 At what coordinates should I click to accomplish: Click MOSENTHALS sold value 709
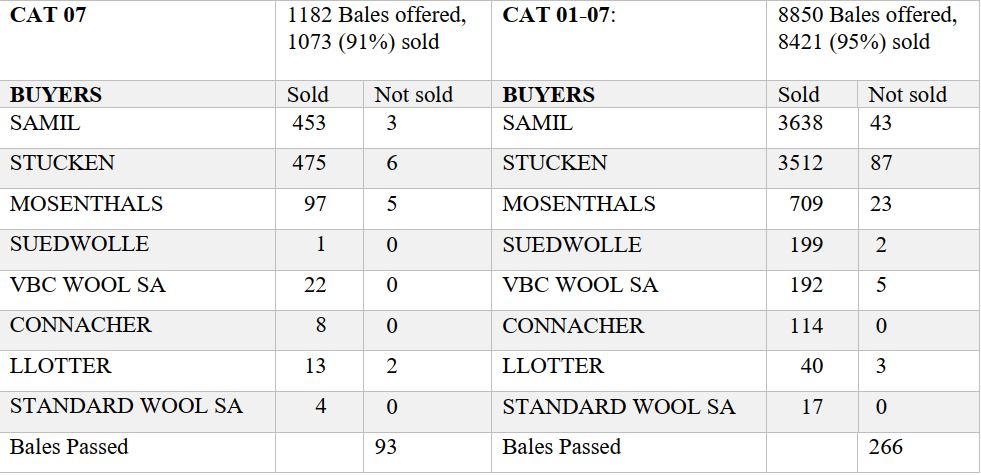click(x=806, y=203)
